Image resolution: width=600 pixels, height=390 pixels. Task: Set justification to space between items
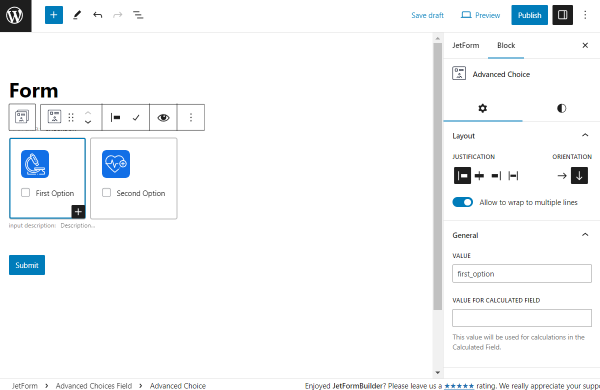tap(513, 176)
